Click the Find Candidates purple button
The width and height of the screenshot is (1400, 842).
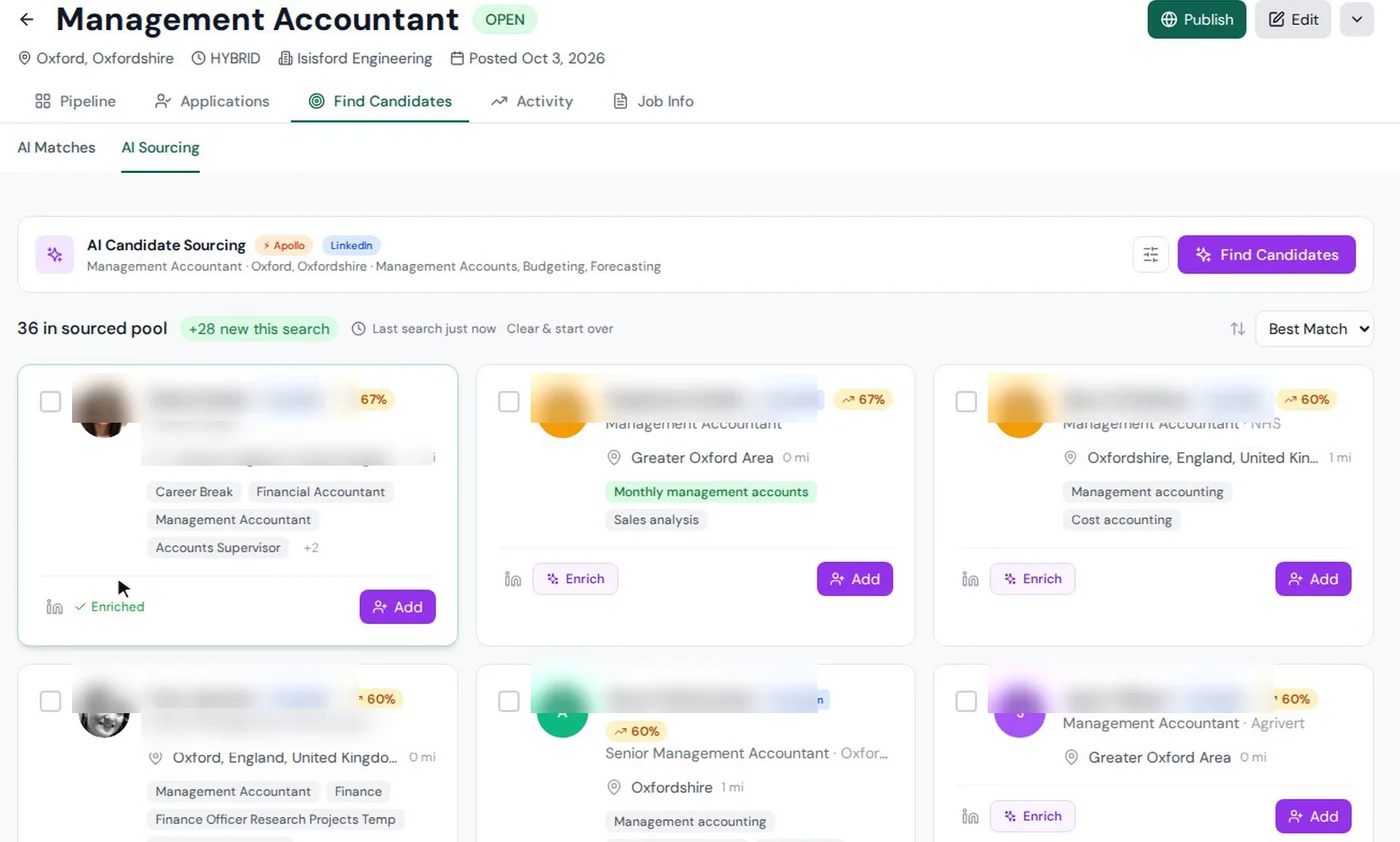click(1266, 255)
